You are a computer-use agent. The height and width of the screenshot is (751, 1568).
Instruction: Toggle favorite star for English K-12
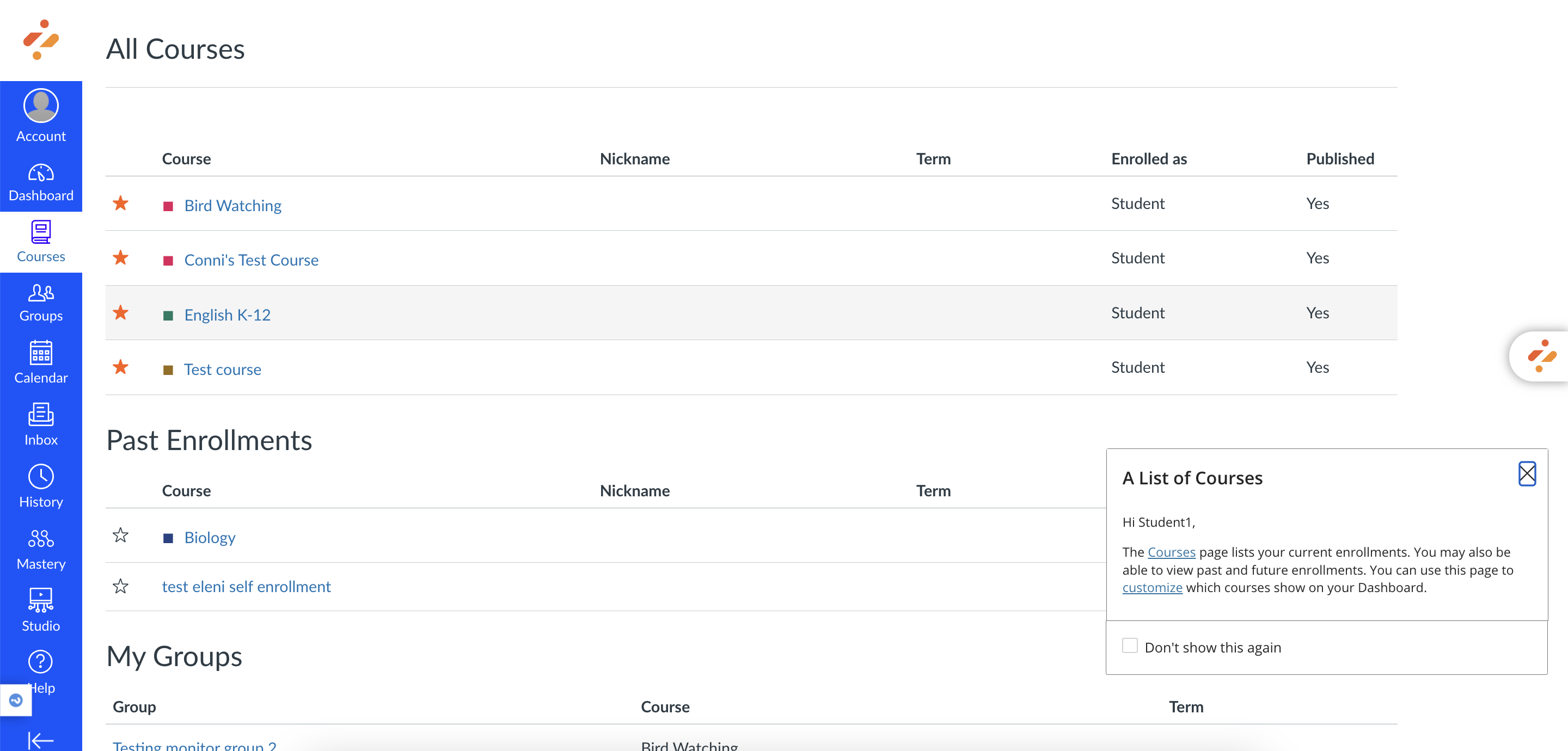click(120, 313)
